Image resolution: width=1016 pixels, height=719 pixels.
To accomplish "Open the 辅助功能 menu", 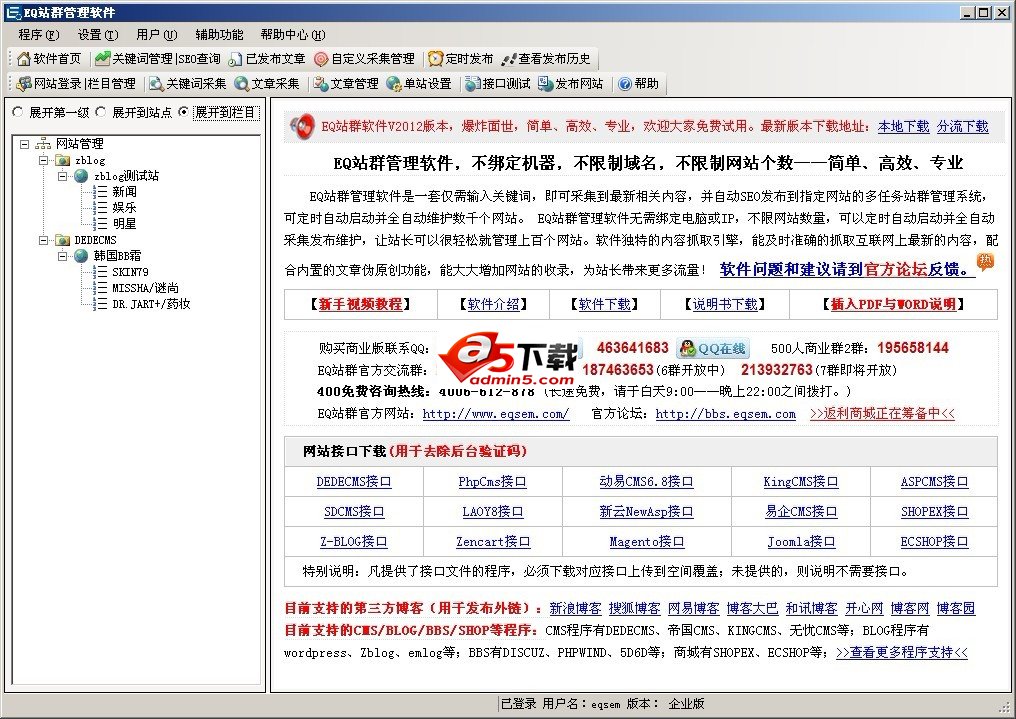I will click(x=219, y=34).
